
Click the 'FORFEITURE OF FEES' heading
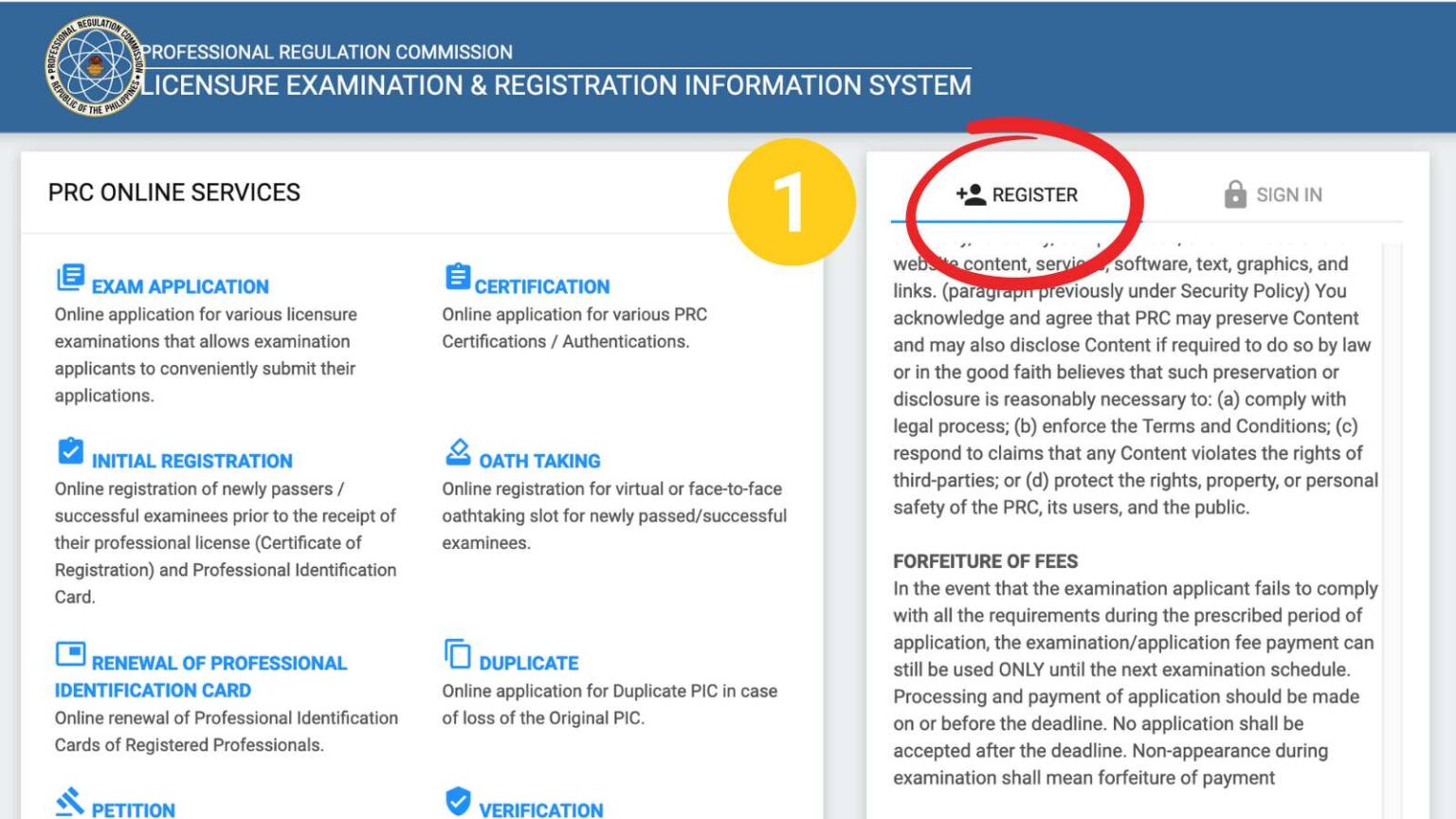click(x=986, y=561)
